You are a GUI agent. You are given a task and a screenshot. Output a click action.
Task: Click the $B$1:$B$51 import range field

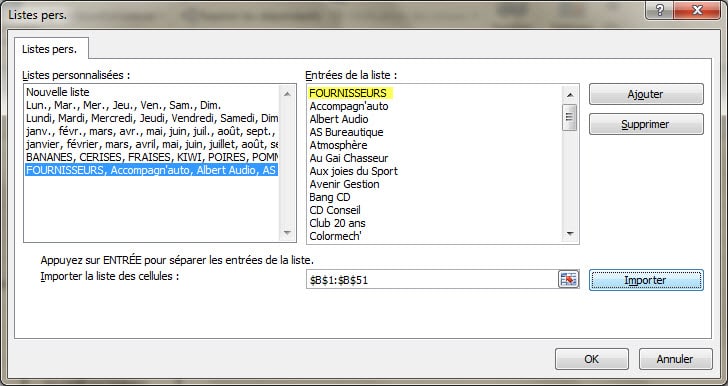(432, 280)
